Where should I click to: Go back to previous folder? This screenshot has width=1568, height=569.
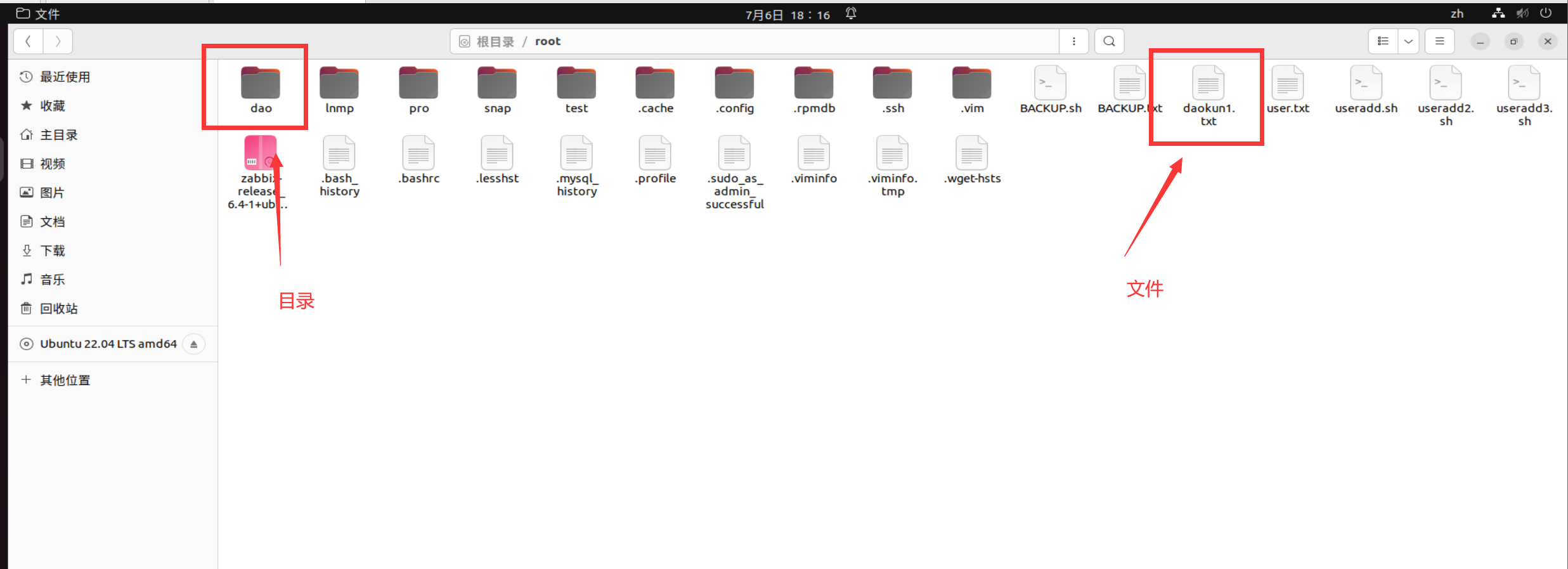(x=29, y=41)
